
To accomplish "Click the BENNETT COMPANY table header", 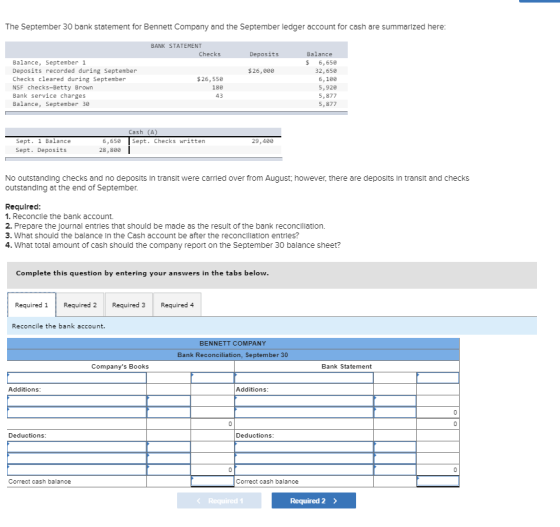I will point(233,343).
